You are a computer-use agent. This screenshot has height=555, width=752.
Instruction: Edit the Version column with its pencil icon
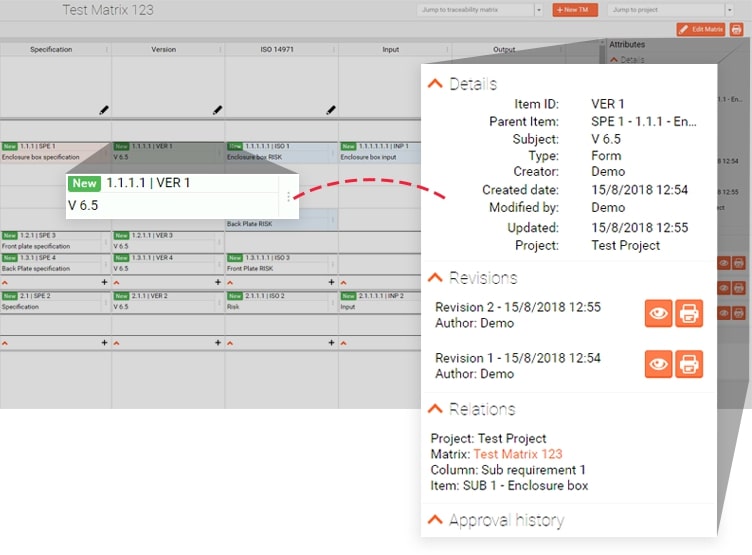pyautogui.click(x=217, y=110)
